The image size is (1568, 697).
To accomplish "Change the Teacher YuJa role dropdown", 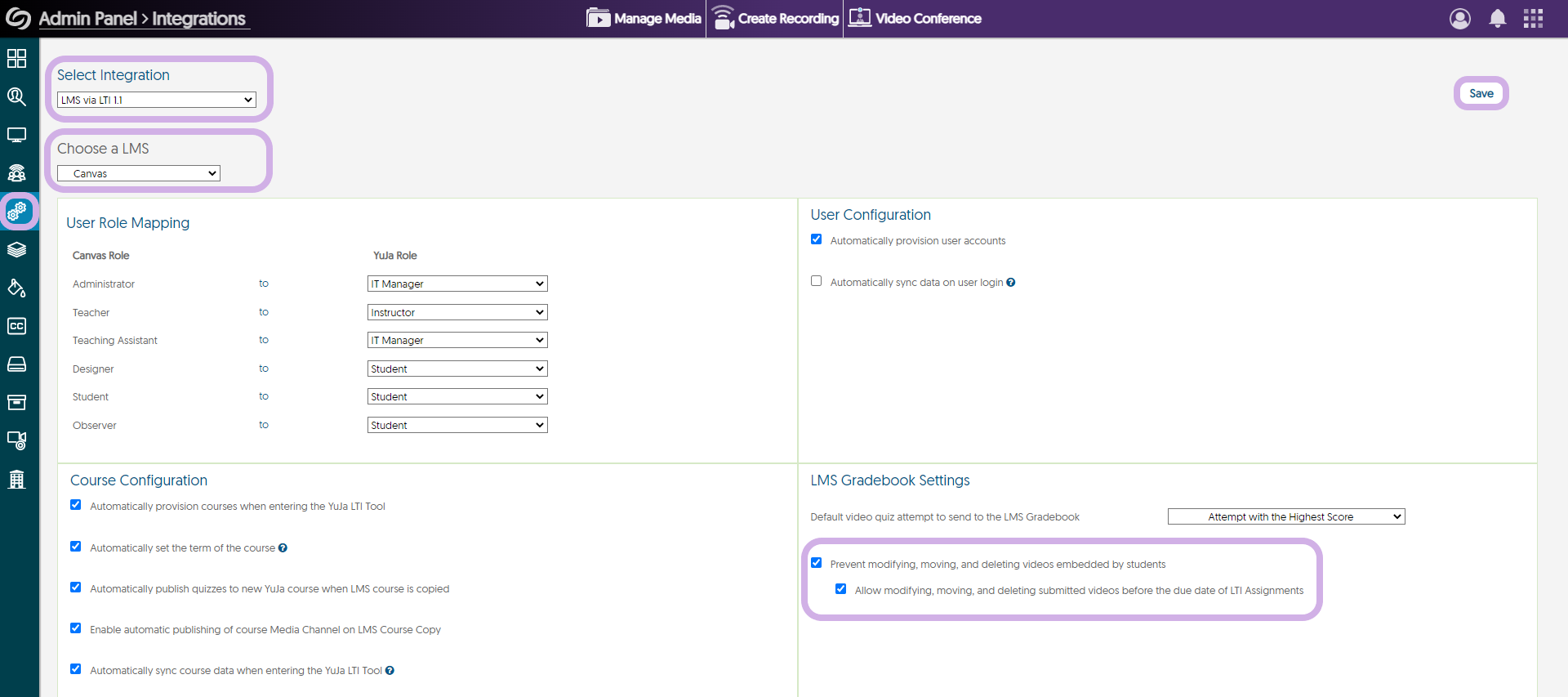I will [457, 312].
